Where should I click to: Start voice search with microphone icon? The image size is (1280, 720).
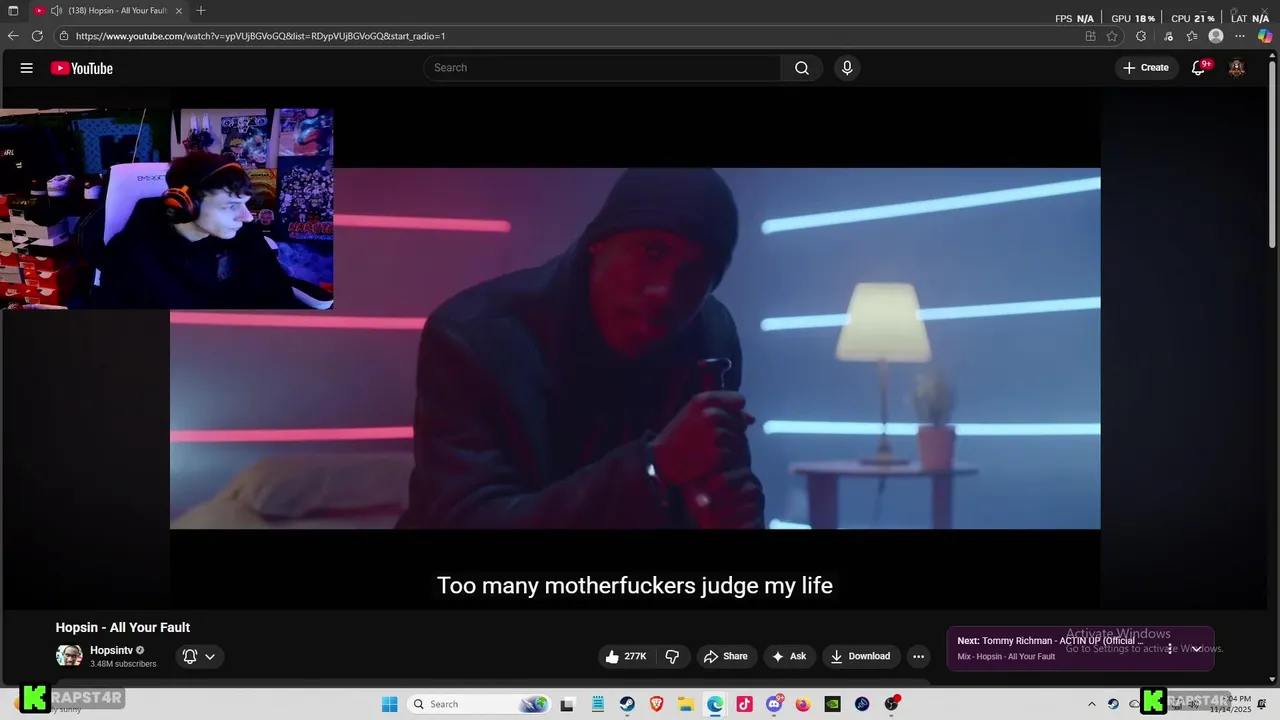click(x=847, y=68)
